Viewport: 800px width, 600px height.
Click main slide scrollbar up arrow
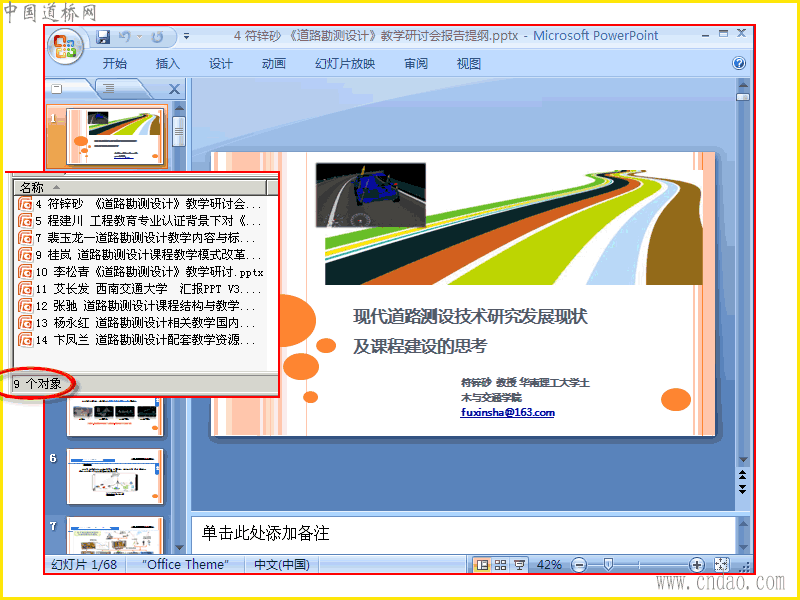tap(743, 85)
